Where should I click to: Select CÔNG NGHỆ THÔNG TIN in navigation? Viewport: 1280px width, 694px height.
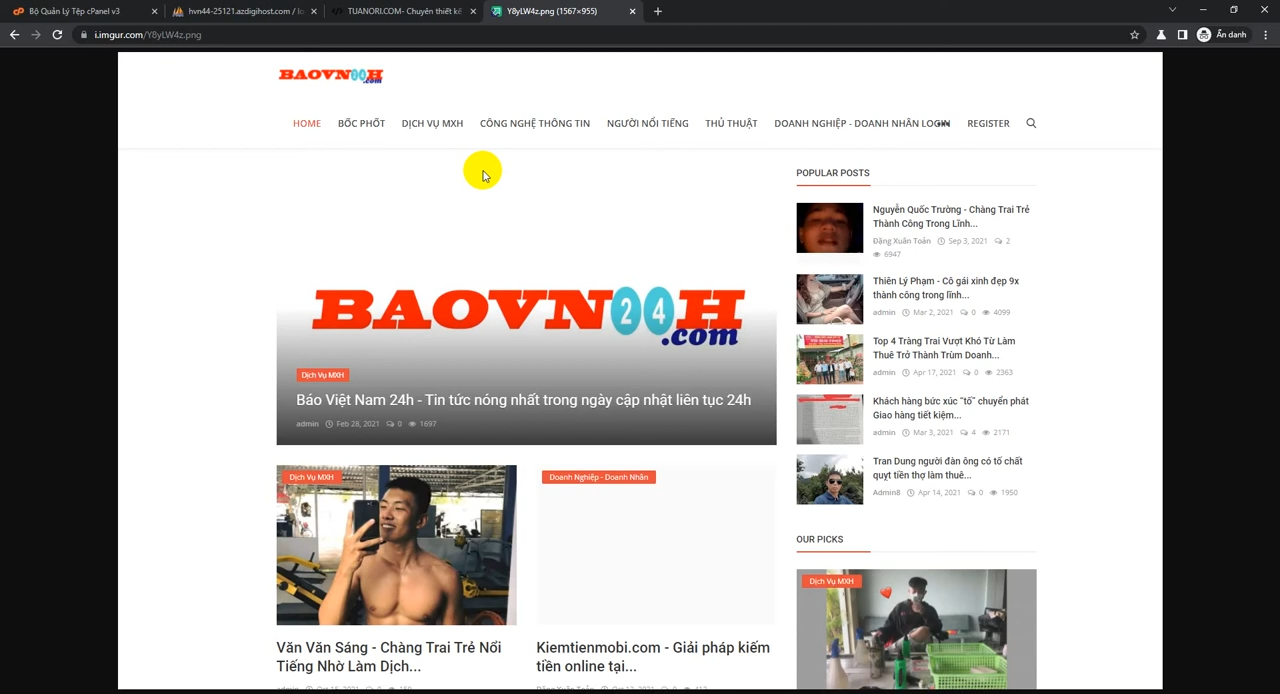(534, 123)
